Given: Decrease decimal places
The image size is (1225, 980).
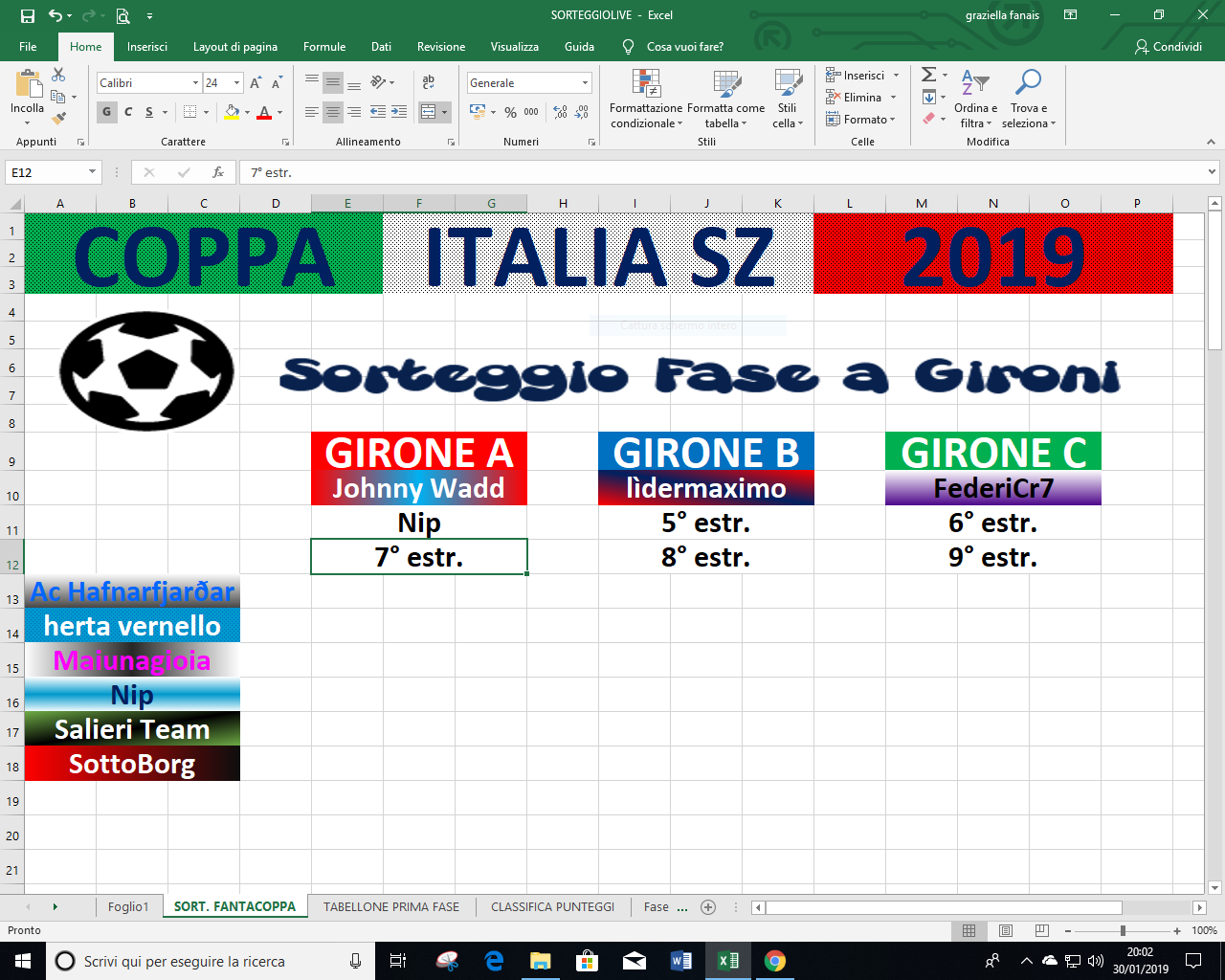Looking at the screenshot, I should pyautogui.click(x=582, y=112).
